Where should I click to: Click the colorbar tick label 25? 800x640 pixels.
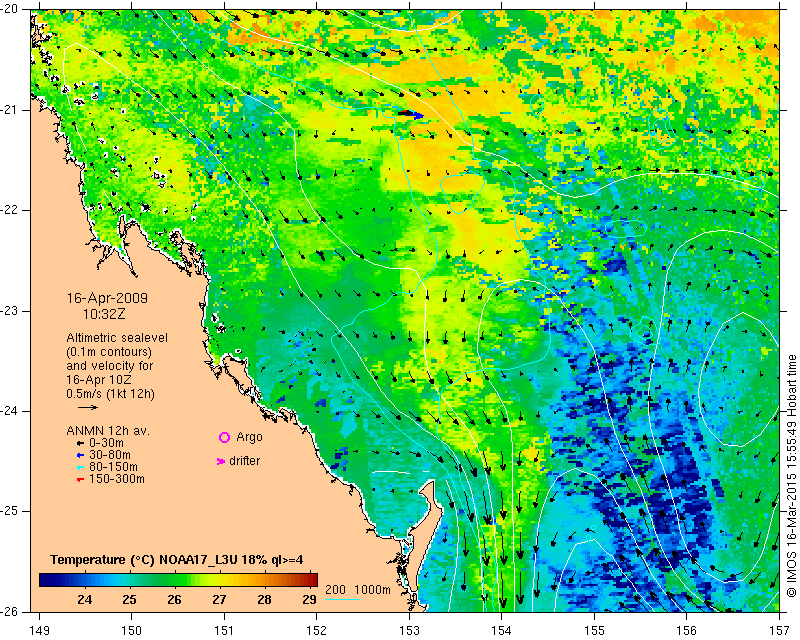(x=130, y=600)
